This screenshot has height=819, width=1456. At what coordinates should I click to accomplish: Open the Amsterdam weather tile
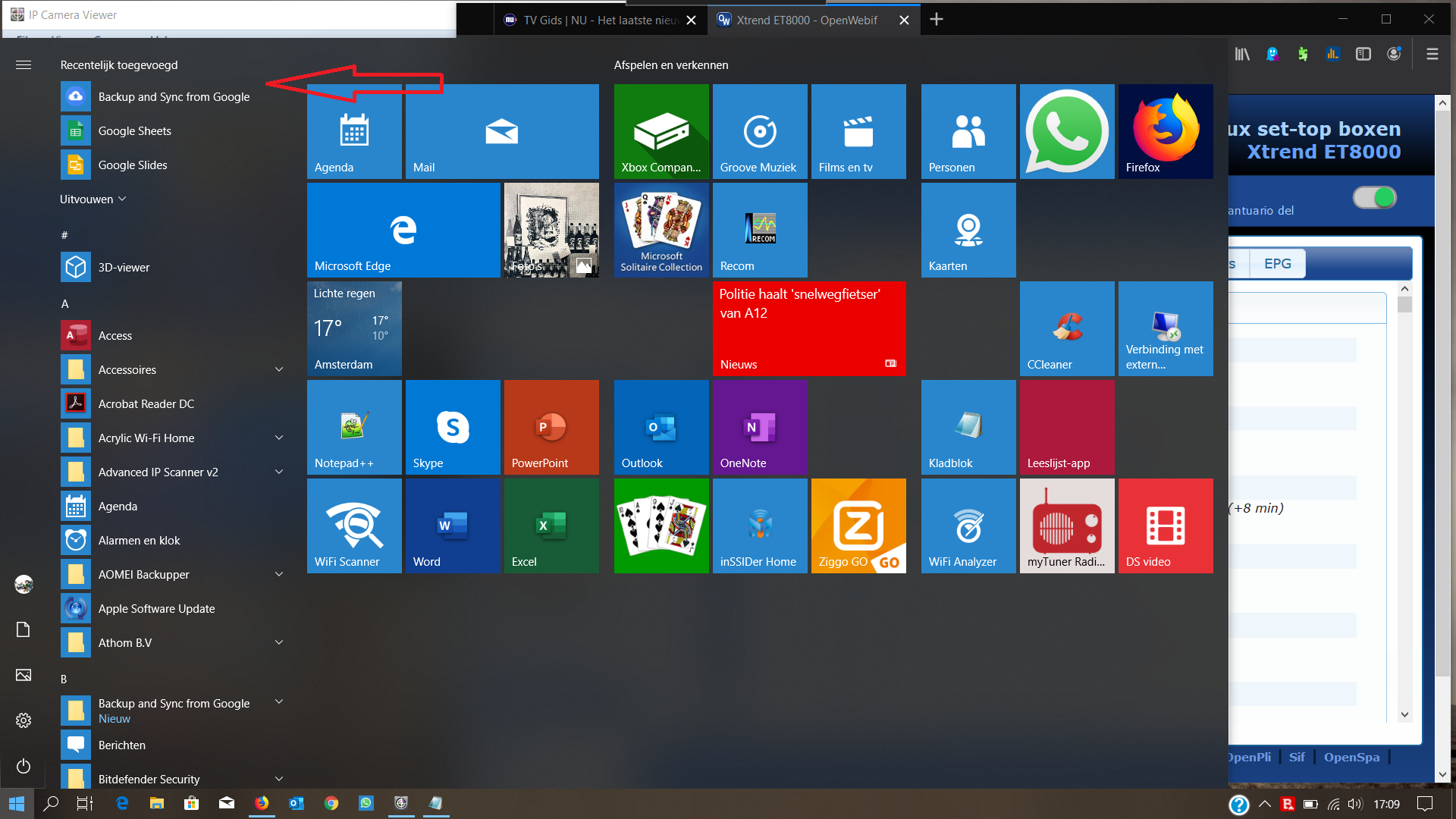354,328
